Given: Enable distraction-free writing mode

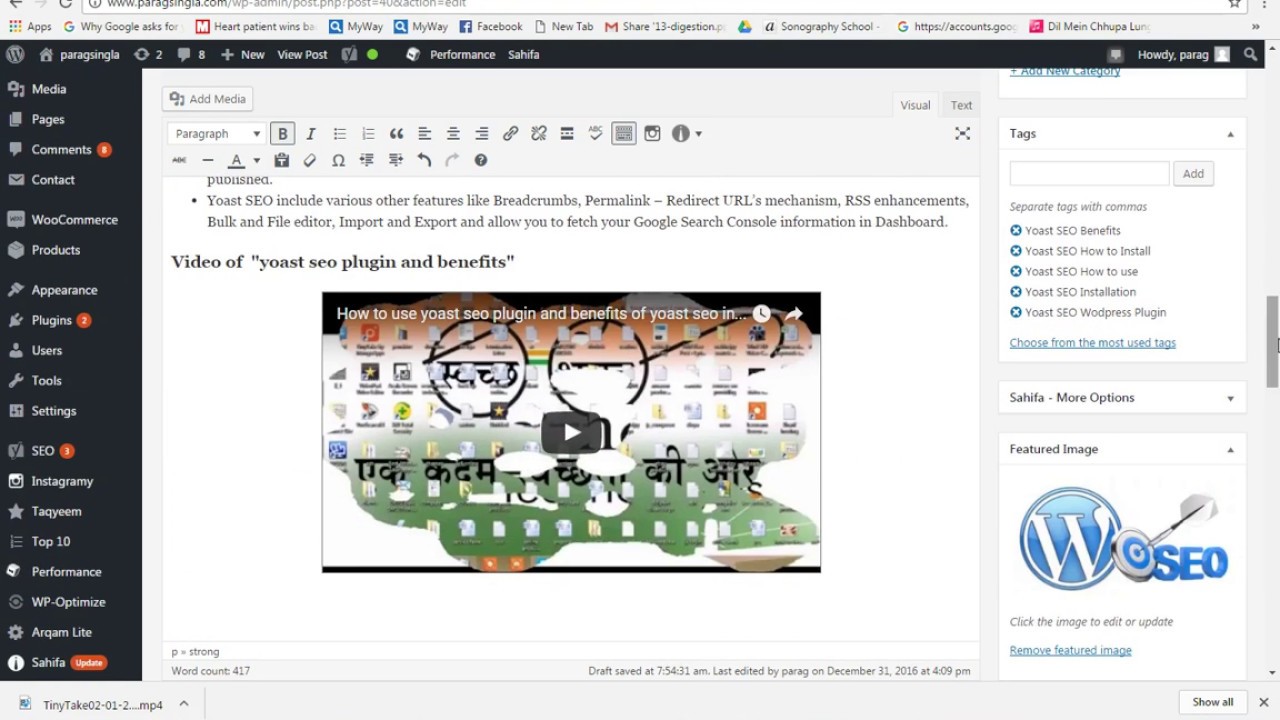Looking at the screenshot, I should click(x=962, y=133).
